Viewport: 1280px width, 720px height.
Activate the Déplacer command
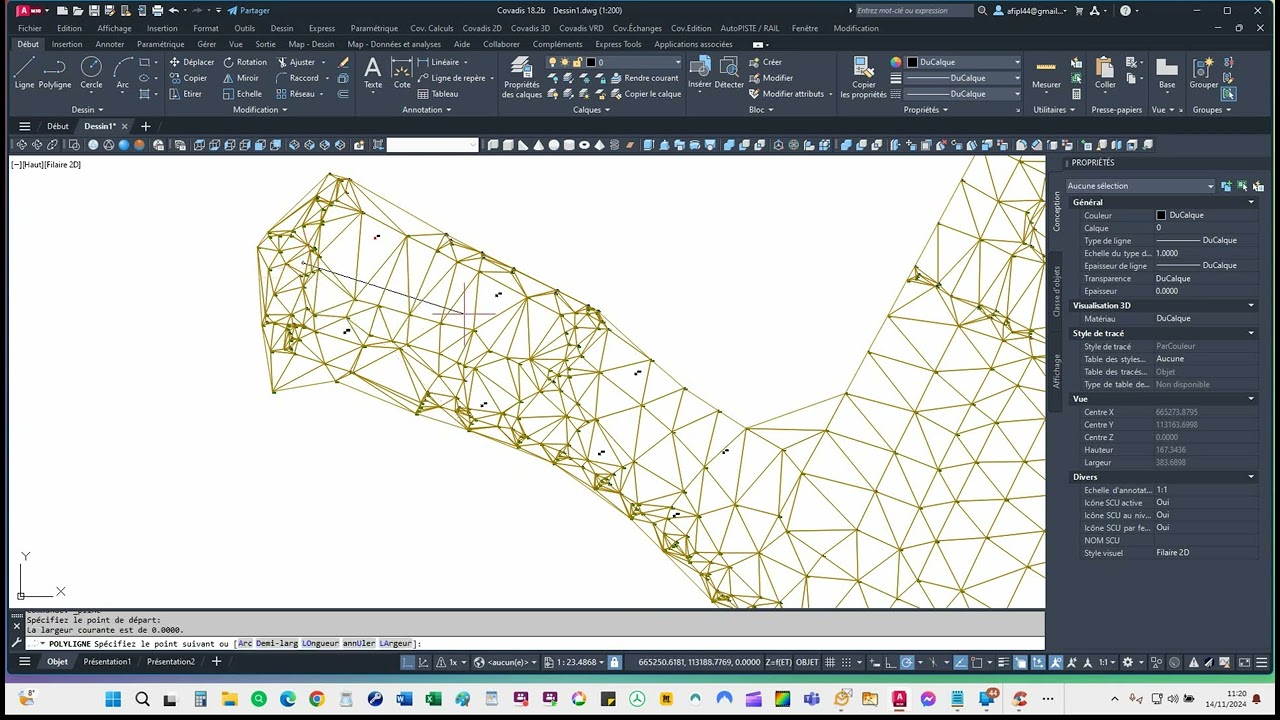tap(191, 62)
